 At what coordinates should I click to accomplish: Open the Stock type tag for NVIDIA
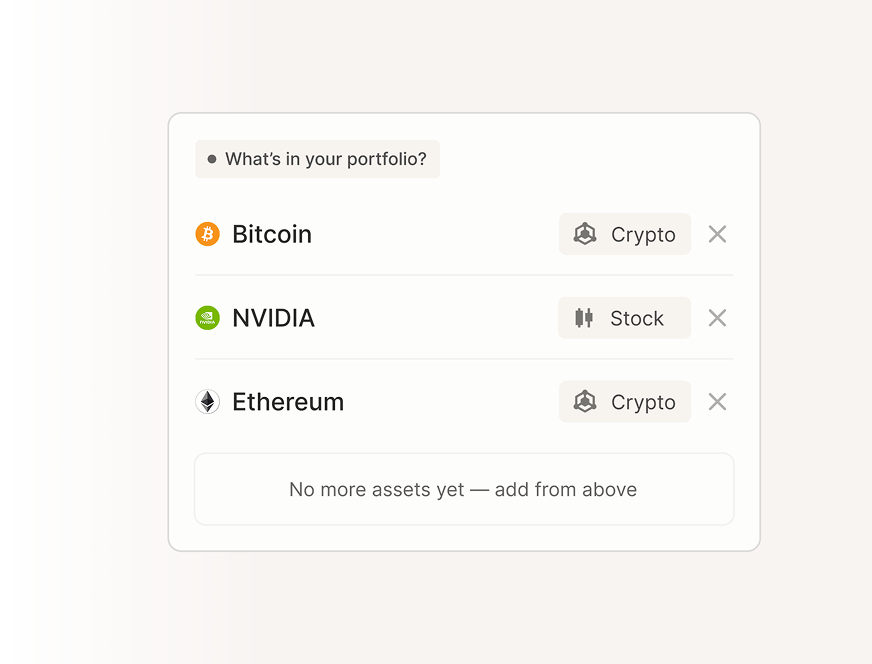(624, 318)
